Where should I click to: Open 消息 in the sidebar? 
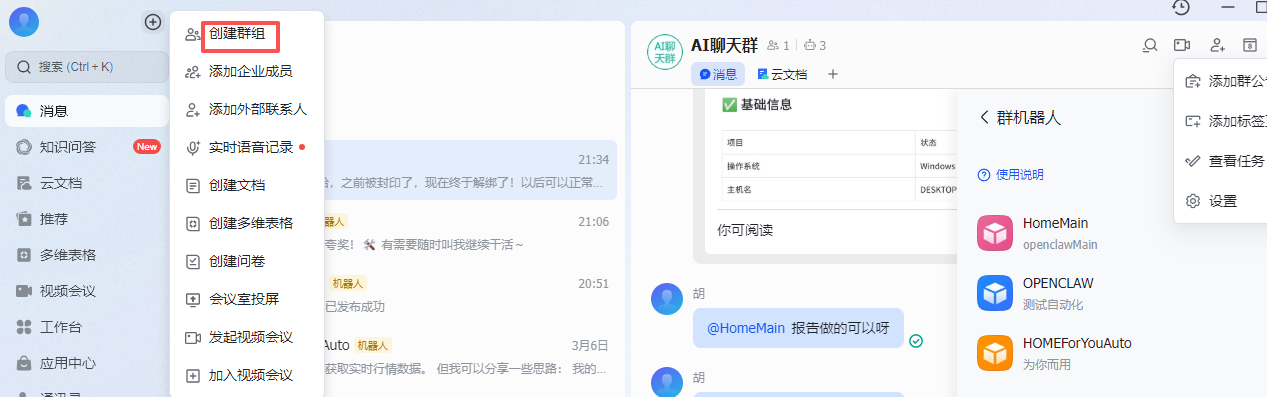coord(87,111)
